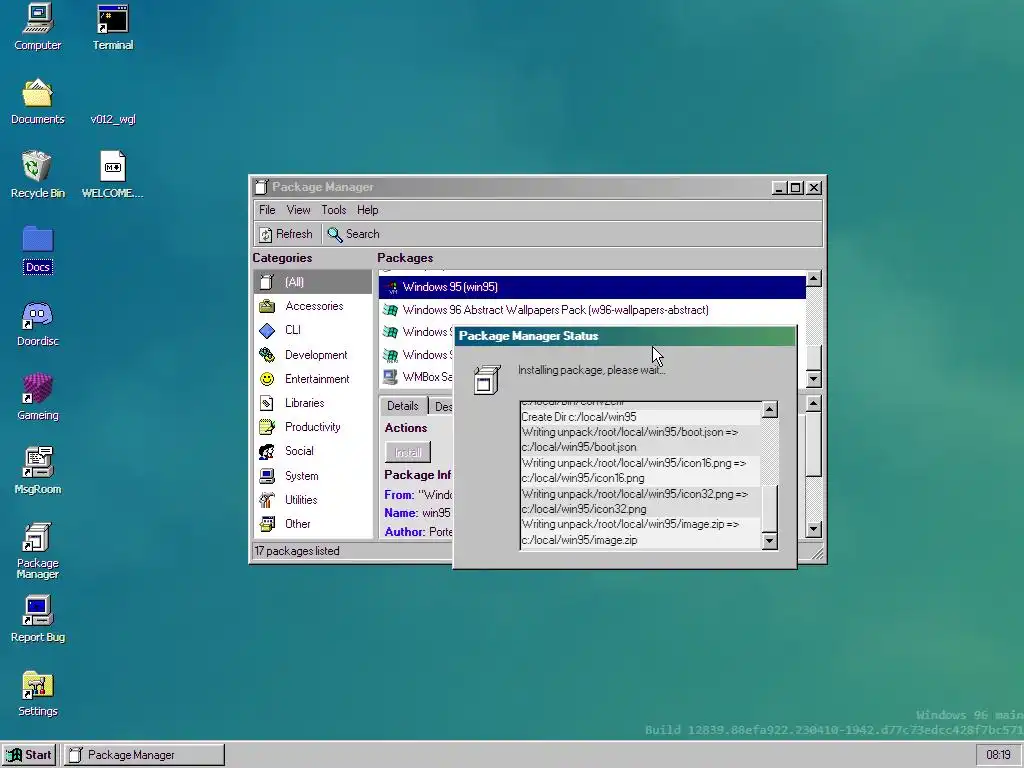Screen dimensions: 1024x768
Task: Pick the Entertainment category
Action: click(x=312, y=379)
